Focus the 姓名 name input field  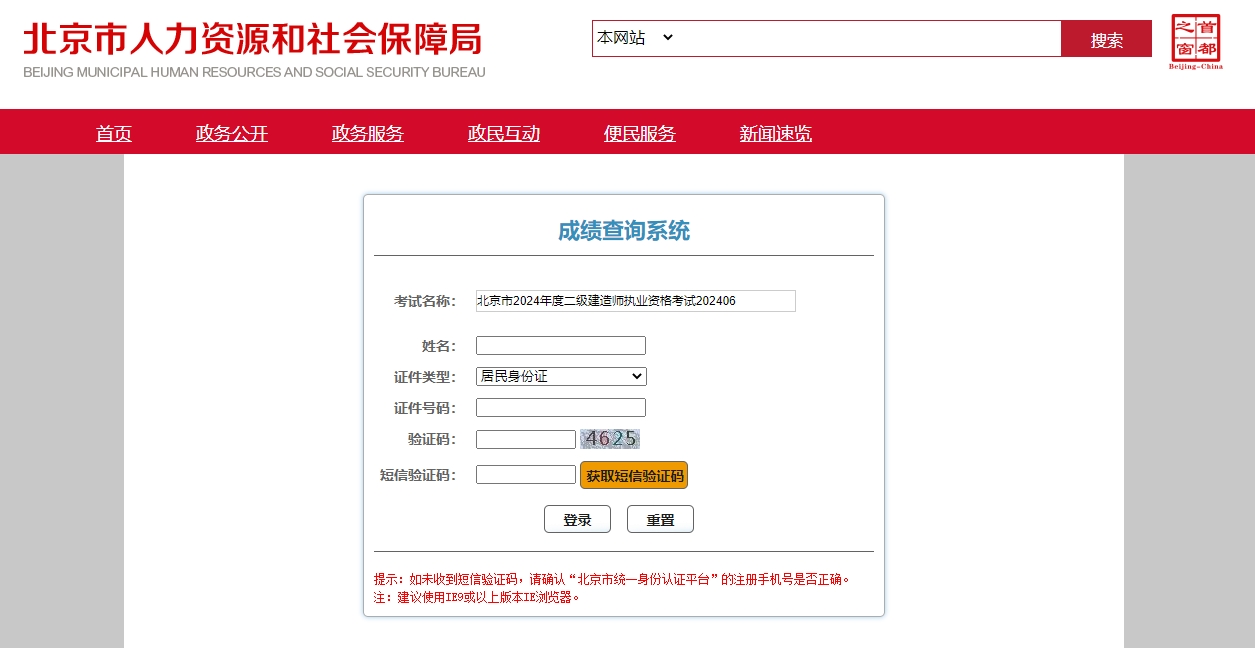point(561,346)
